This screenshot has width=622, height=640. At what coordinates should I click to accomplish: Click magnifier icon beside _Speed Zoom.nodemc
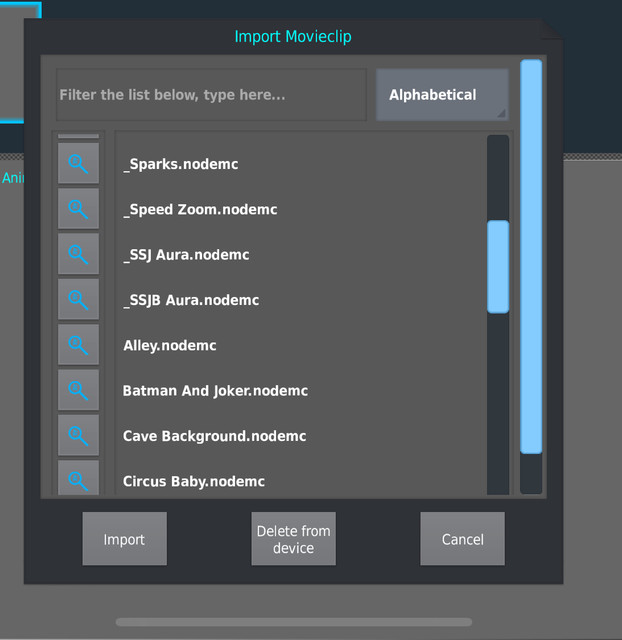point(78,209)
